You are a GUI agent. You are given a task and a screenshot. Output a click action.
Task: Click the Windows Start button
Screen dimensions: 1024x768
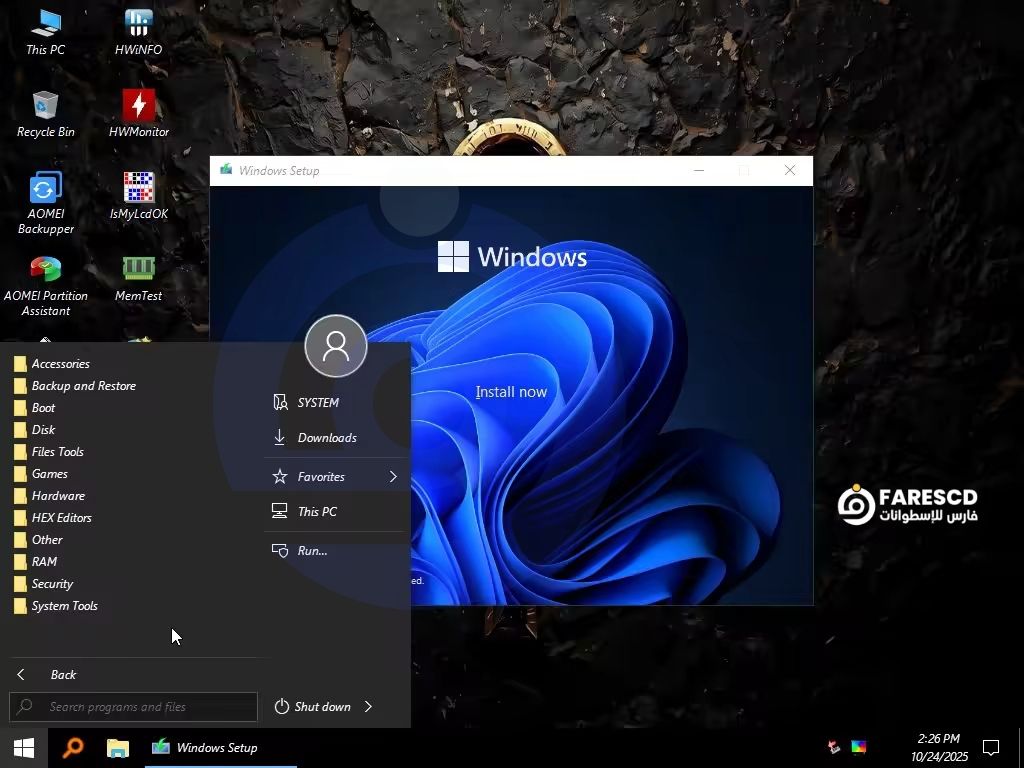[x=24, y=748]
